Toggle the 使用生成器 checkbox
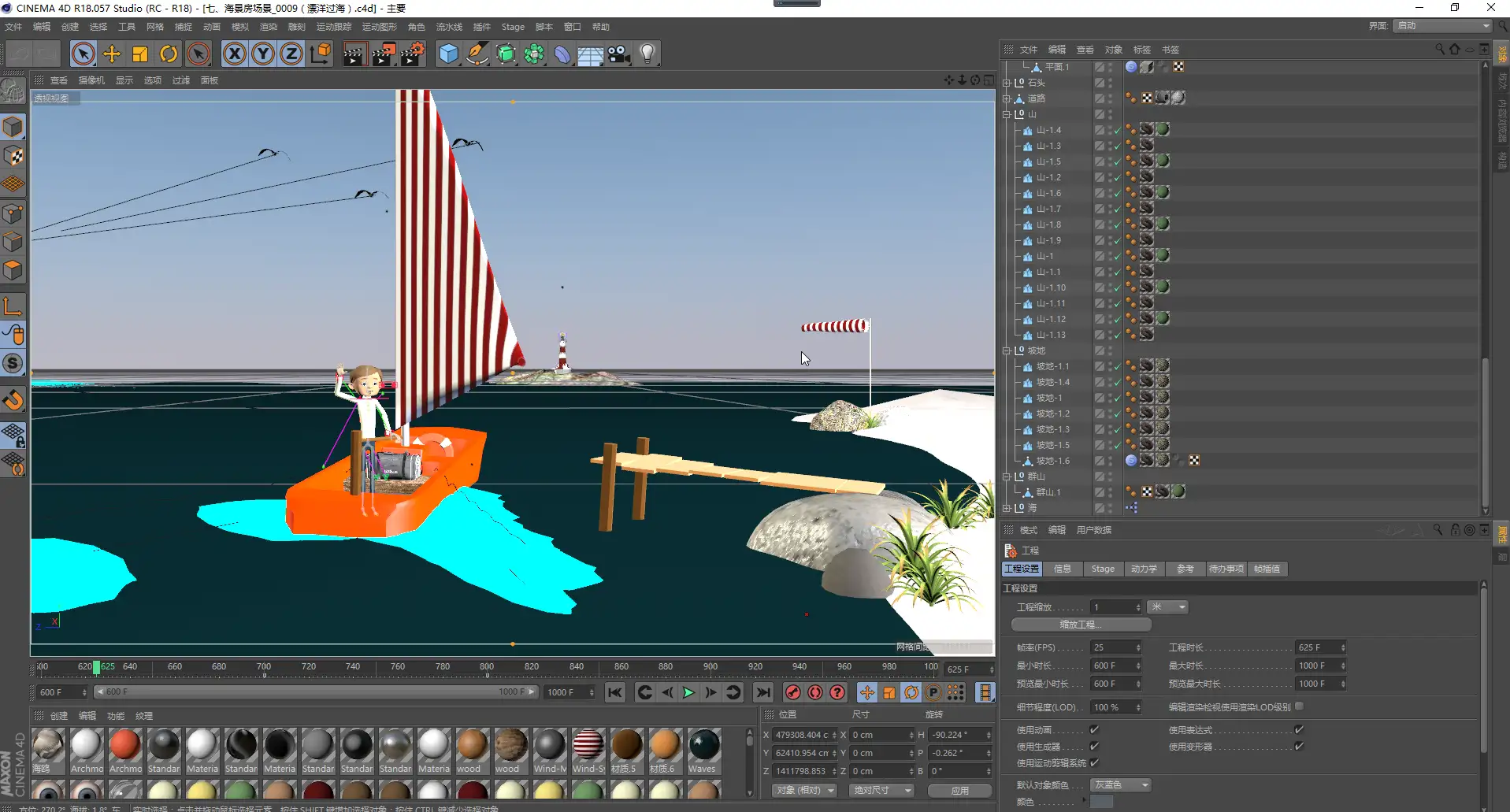This screenshot has height=812, width=1510. [1094, 746]
